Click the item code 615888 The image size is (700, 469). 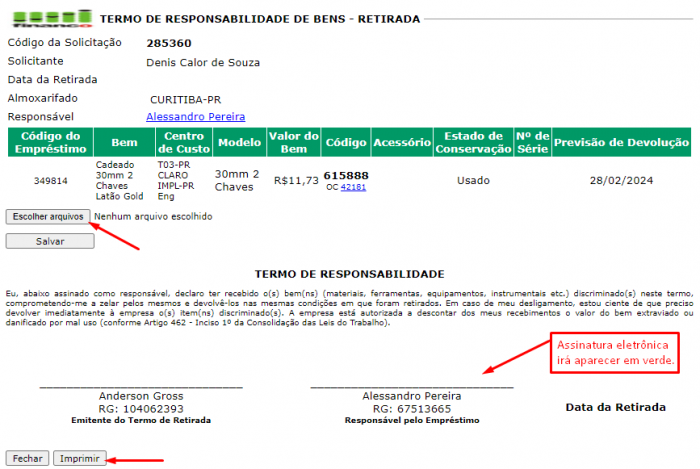click(x=346, y=175)
